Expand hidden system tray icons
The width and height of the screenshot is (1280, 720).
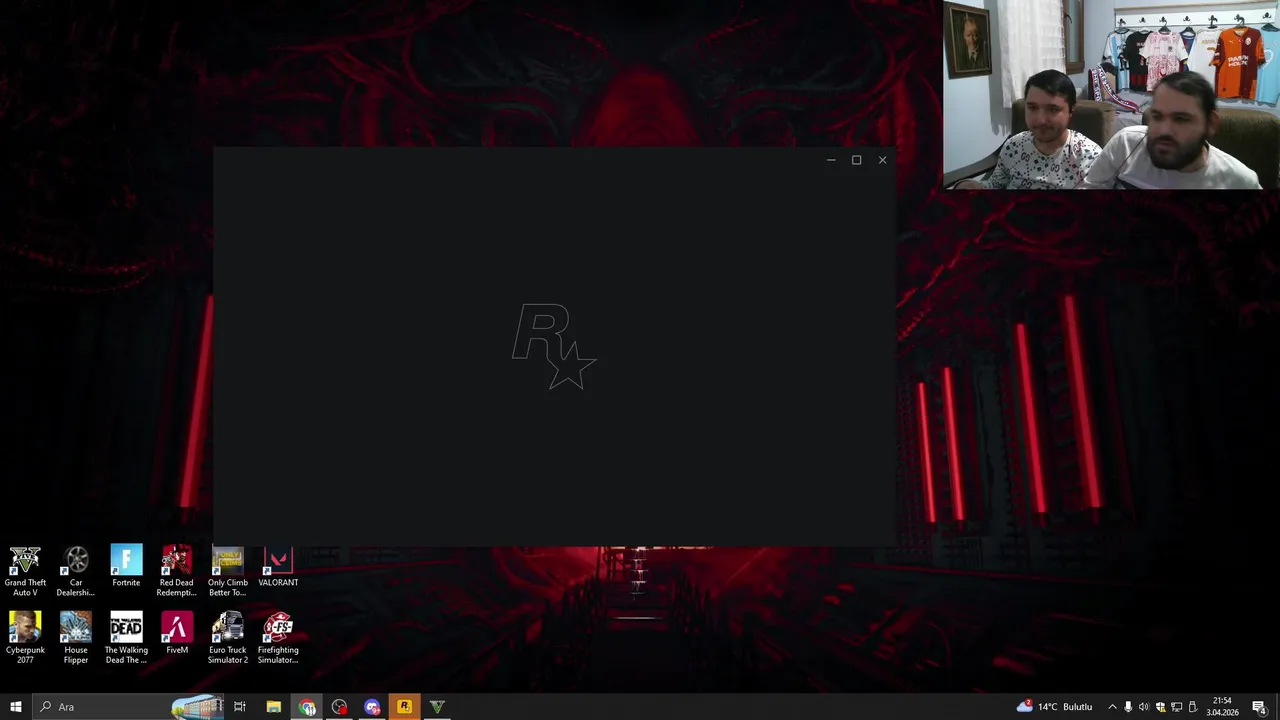[x=1112, y=707]
